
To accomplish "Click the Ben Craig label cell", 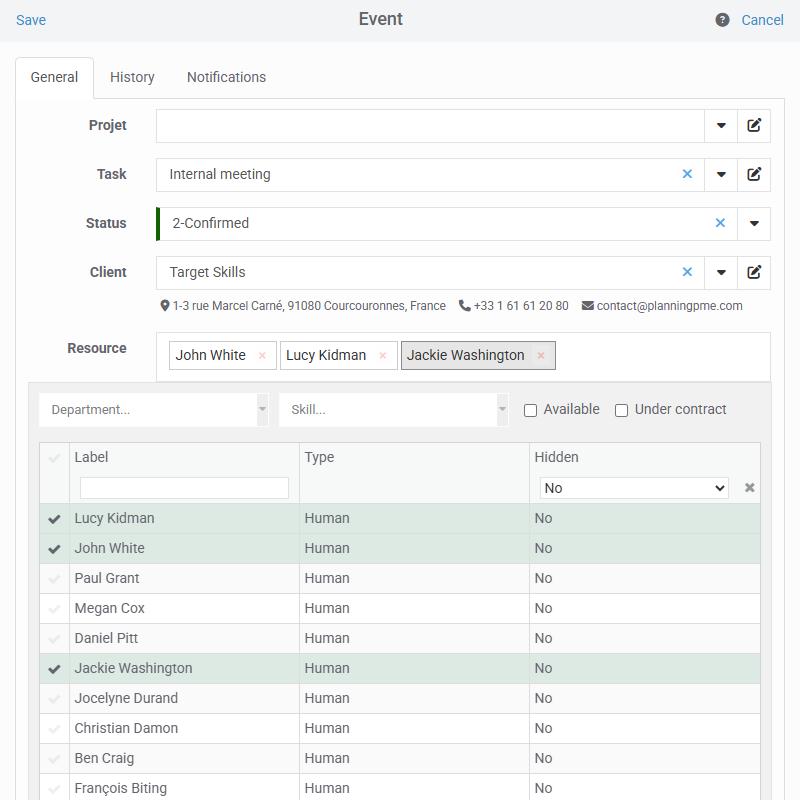I will coord(184,759).
